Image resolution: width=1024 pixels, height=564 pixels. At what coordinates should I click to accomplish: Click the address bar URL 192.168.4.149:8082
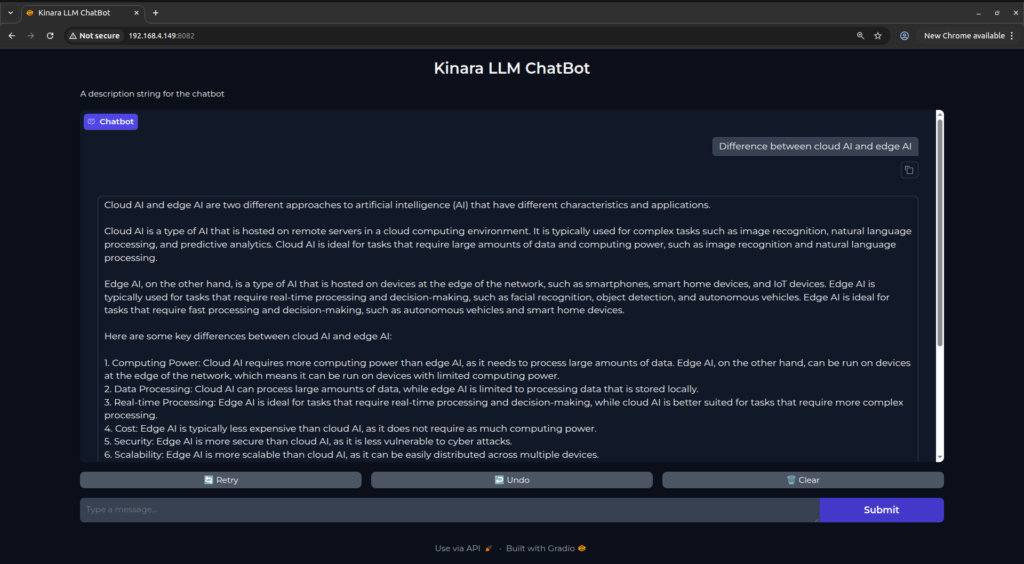click(x=161, y=36)
